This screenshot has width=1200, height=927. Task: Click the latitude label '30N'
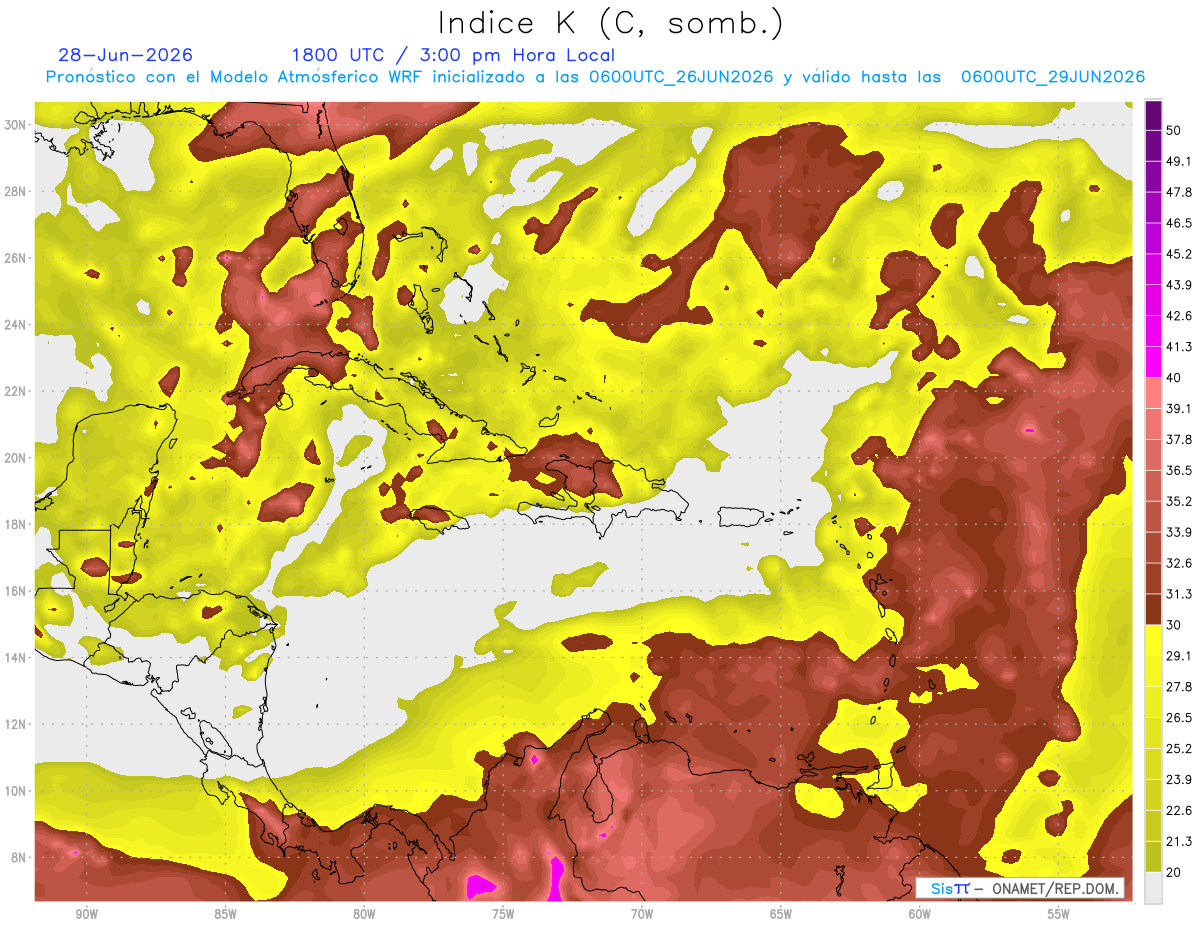15,125
